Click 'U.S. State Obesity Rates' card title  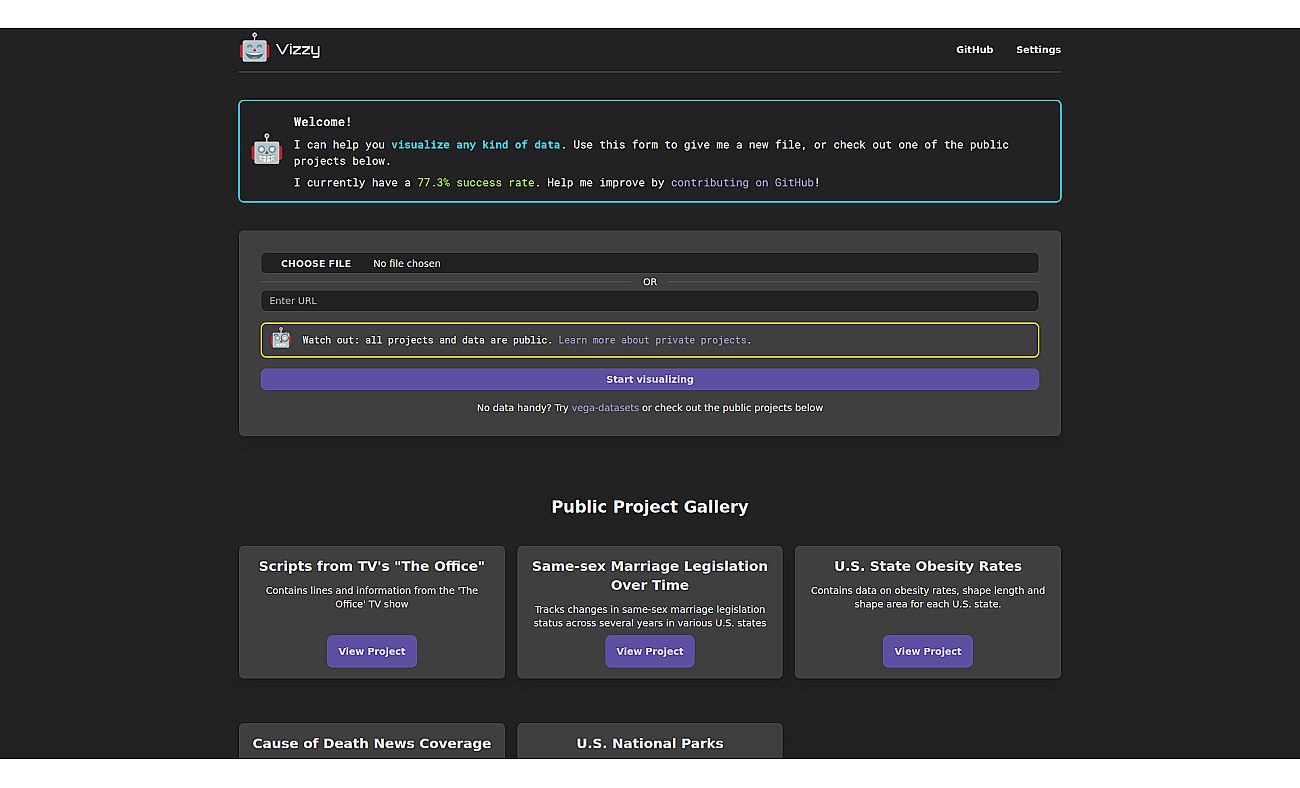tap(928, 566)
